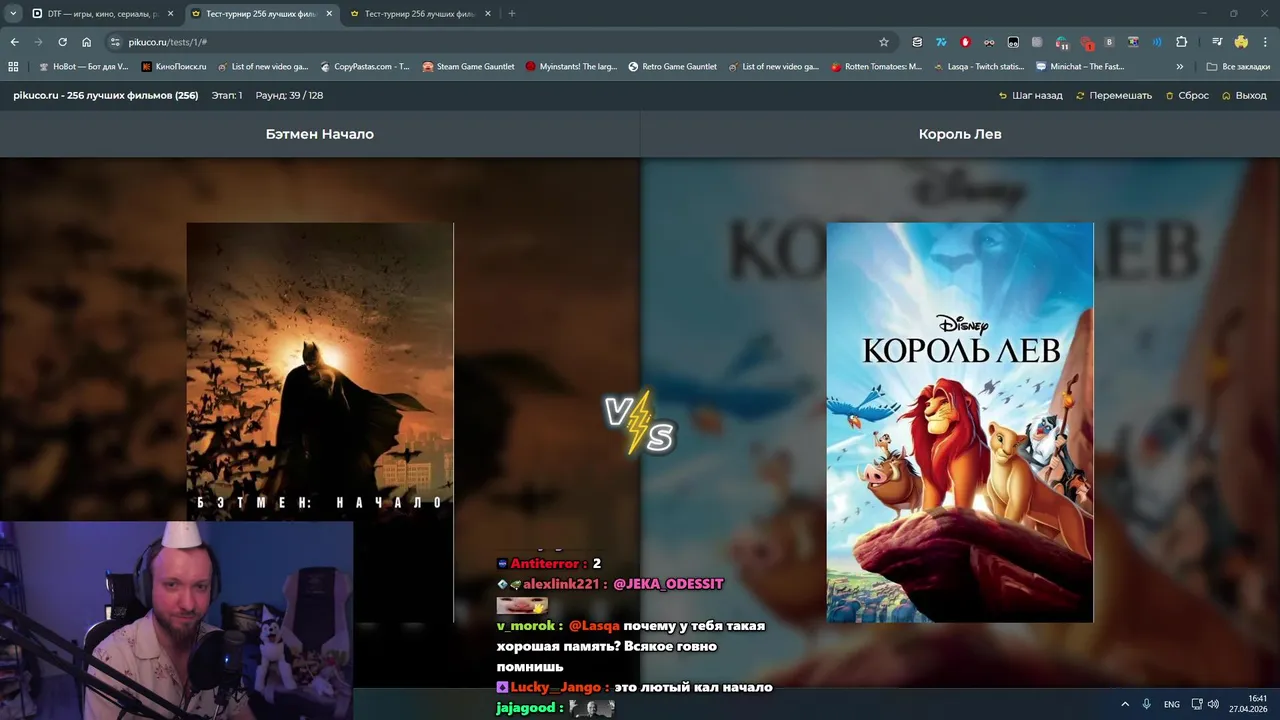Focus the pikuco.ru address bar

point(500,42)
